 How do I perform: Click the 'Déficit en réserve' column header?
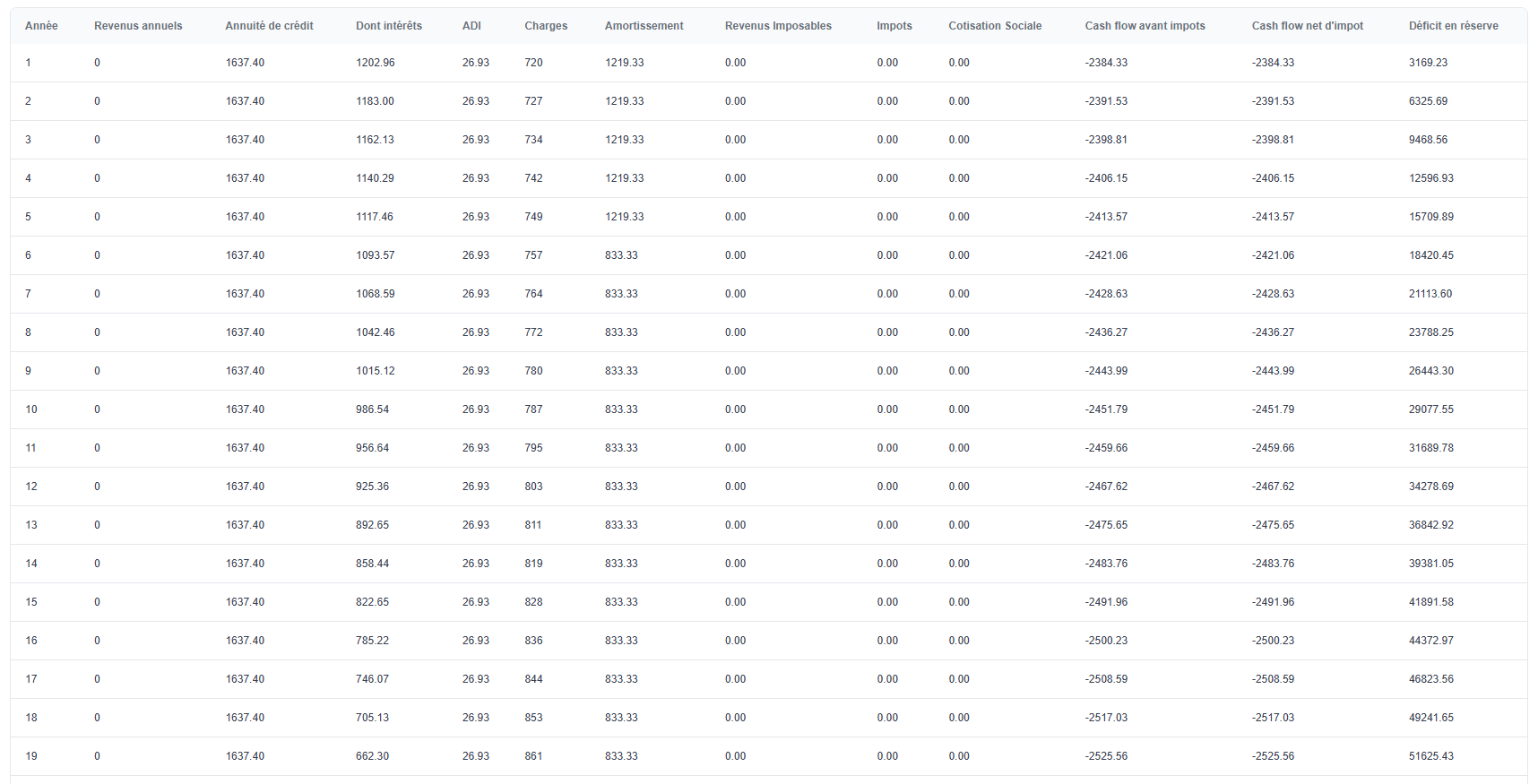(1453, 26)
